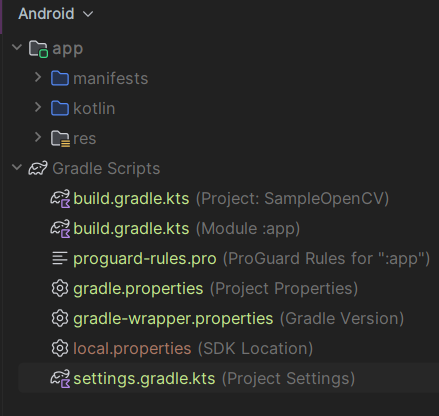Select the kotlin folder label
439x416 pixels.
click(94, 109)
